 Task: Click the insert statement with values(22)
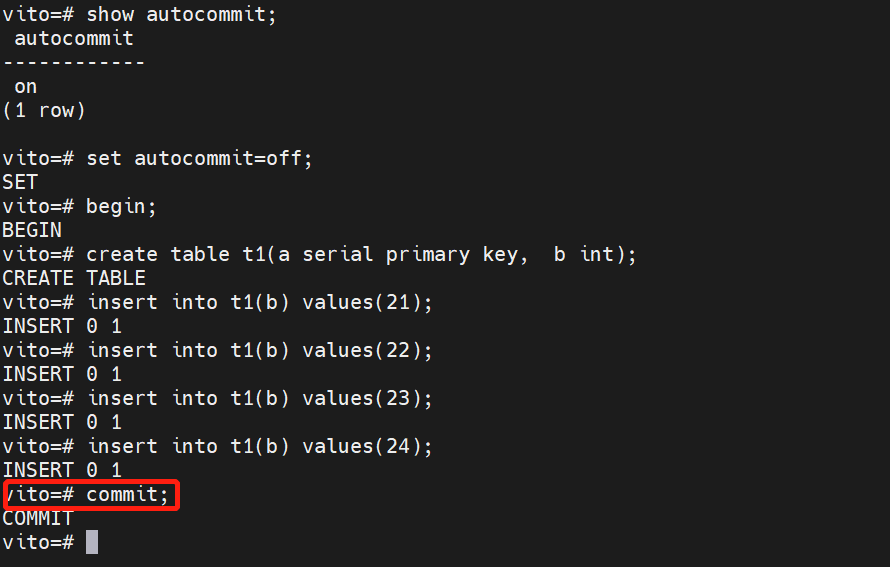point(260,350)
